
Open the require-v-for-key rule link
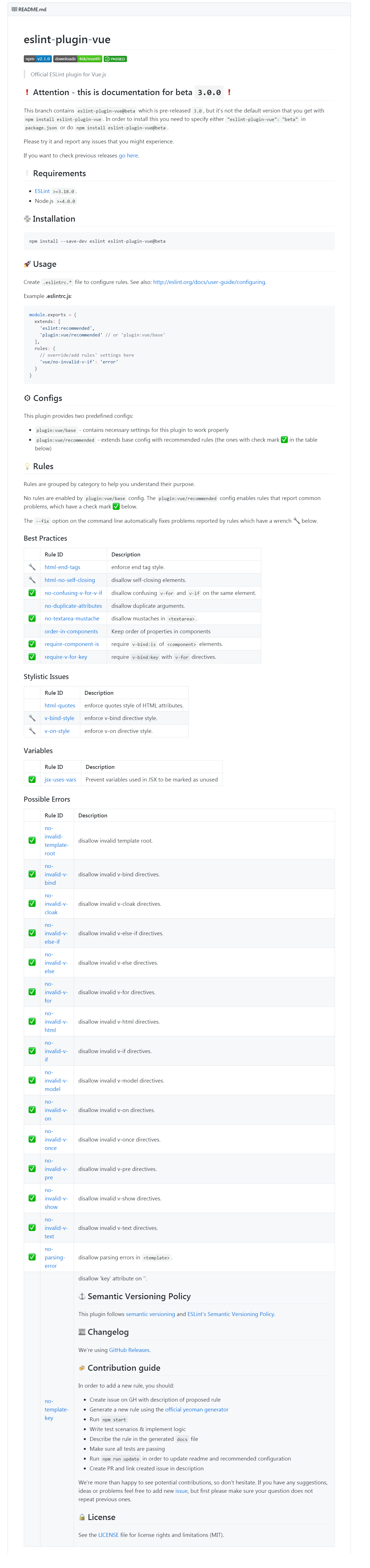[x=66, y=657]
